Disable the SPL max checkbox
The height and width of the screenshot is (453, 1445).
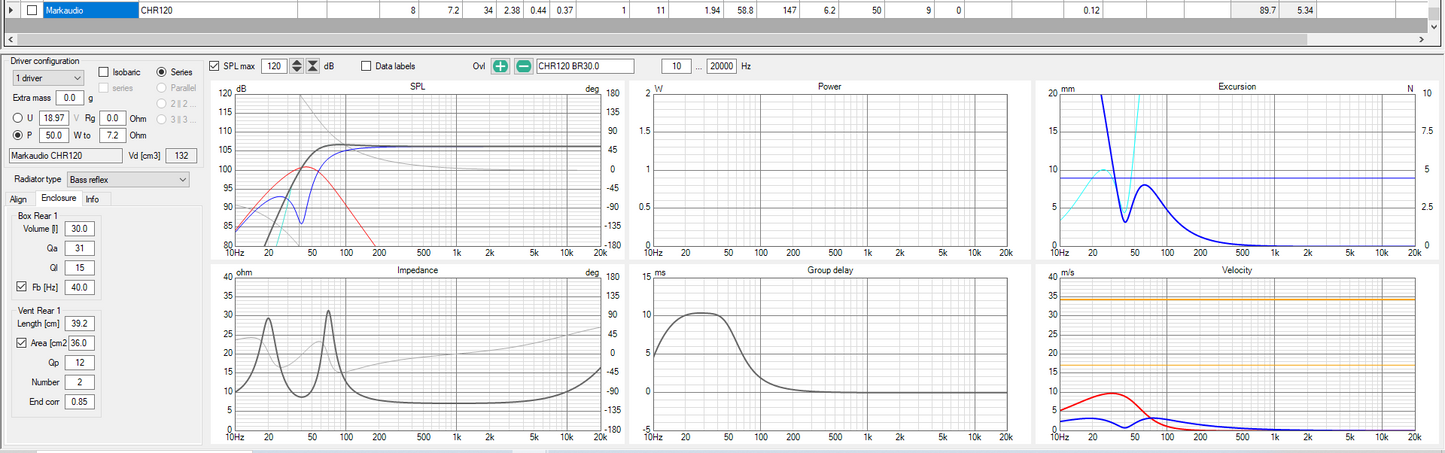(x=214, y=66)
